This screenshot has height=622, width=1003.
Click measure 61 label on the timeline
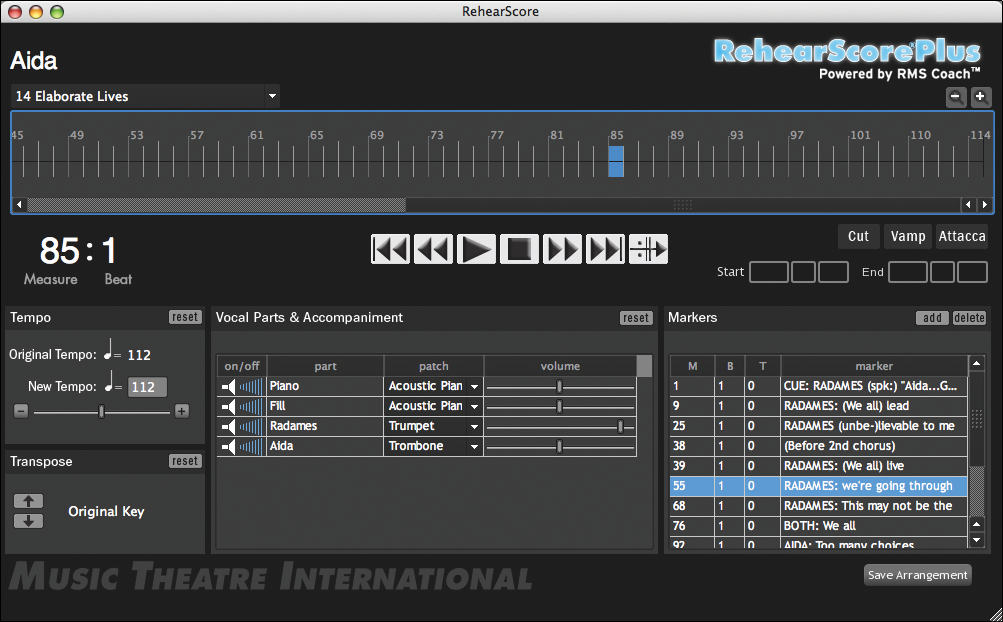pyautogui.click(x=257, y=135)
